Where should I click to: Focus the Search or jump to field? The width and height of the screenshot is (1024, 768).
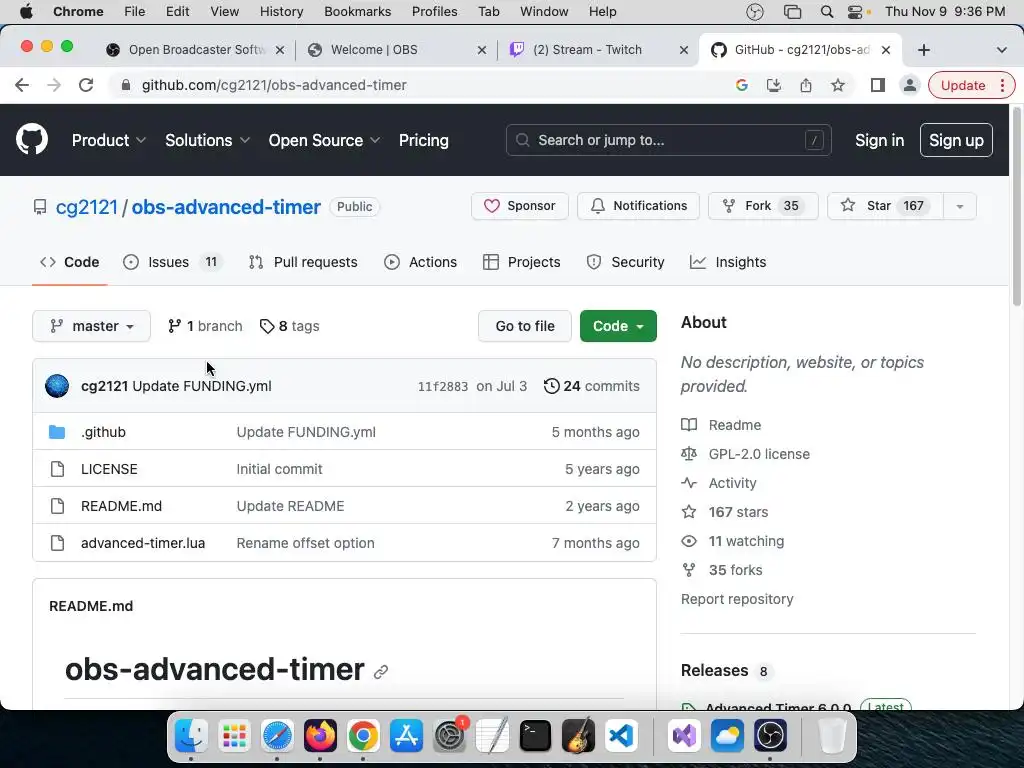click(x=668, y=140)
